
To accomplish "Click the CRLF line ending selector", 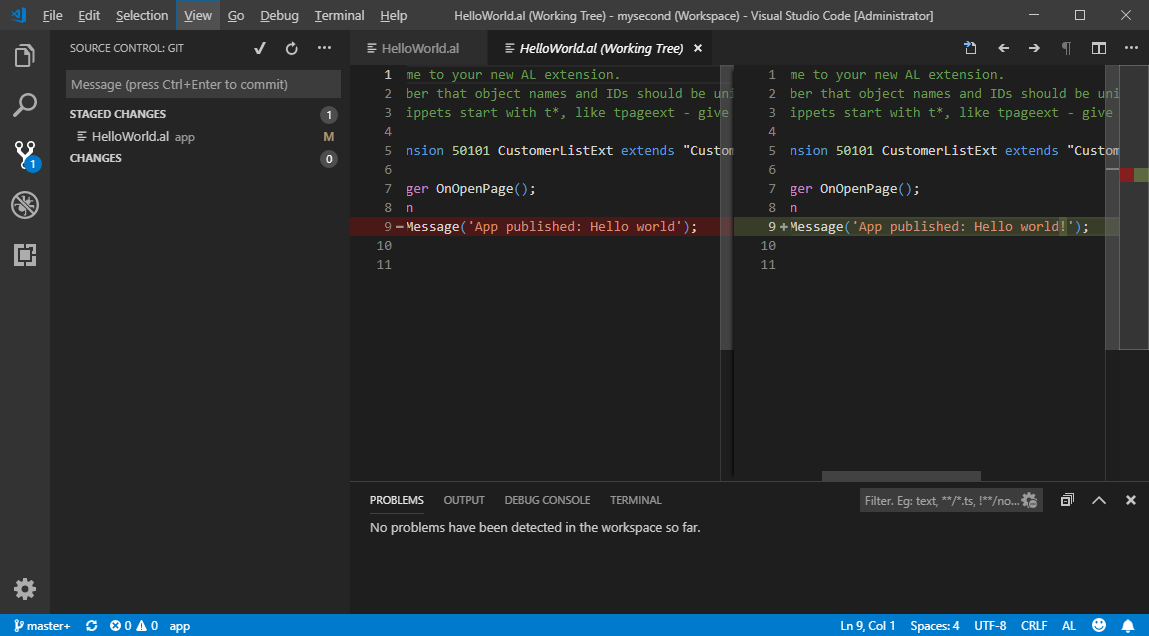I will 1034,626.
